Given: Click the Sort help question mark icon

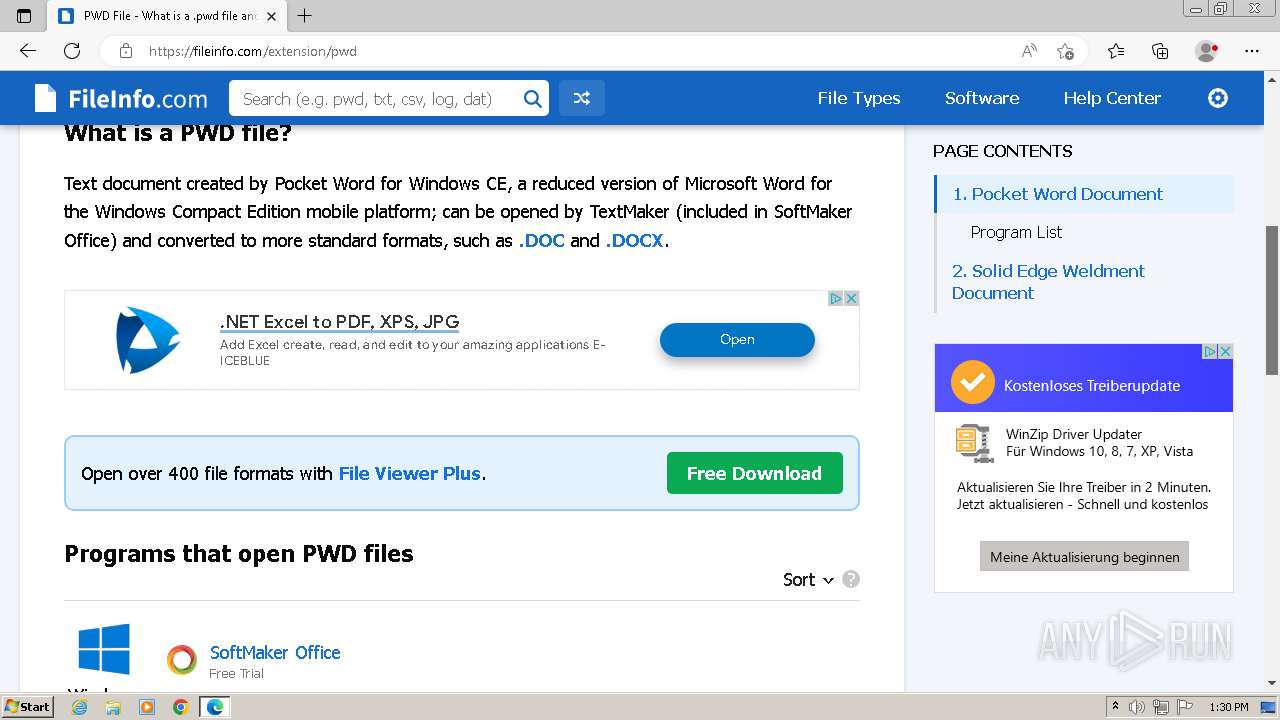Looking at the screenshot, I should point(851,579).
